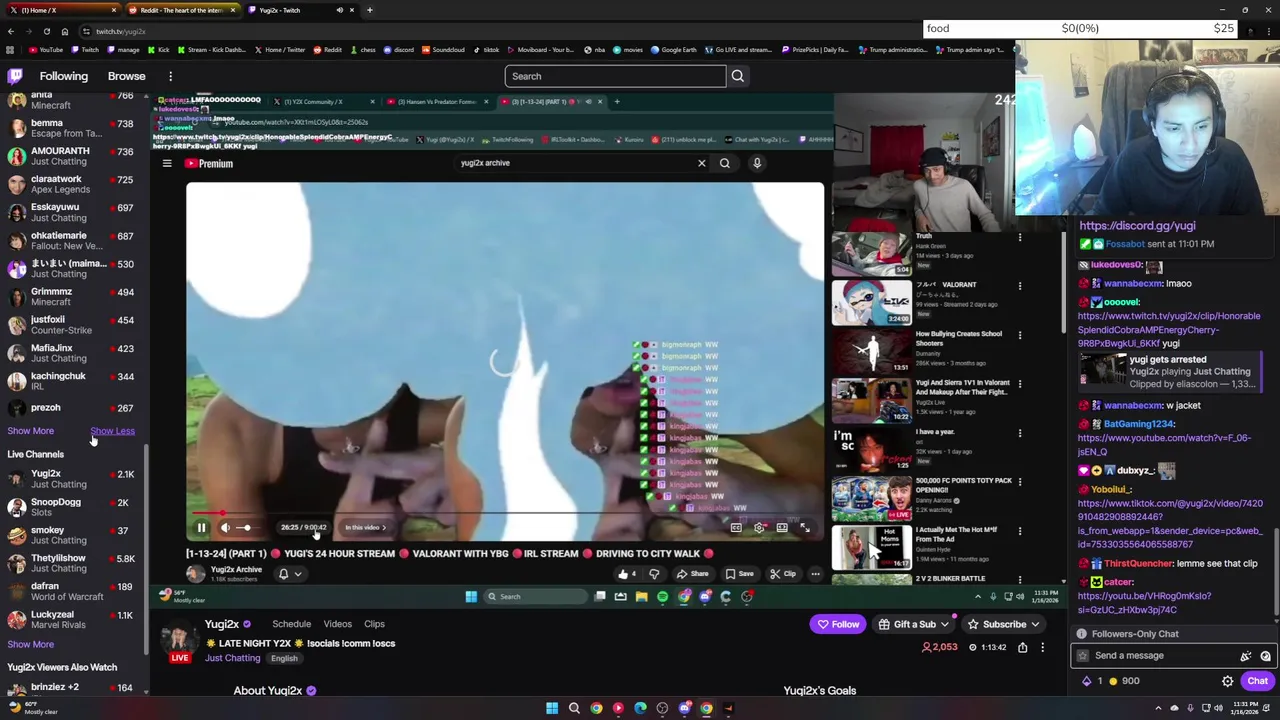Toggle closed captions on YouTube player

736,528
